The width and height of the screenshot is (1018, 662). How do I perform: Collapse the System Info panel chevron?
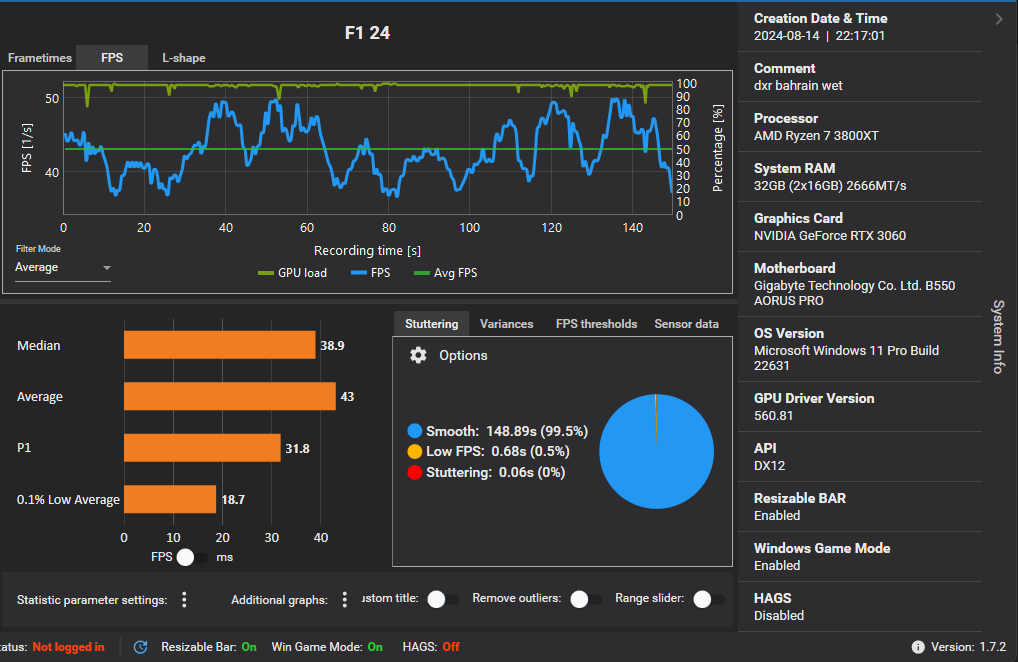point(999,19)
